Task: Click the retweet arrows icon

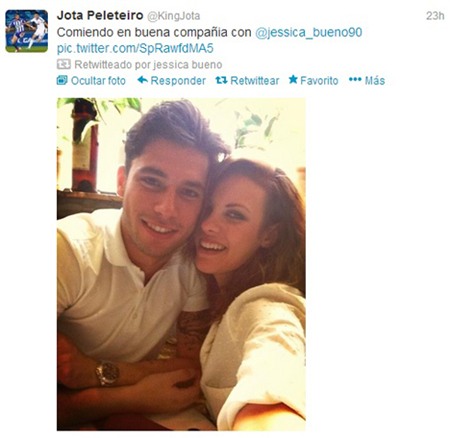Action: (221, 80)
